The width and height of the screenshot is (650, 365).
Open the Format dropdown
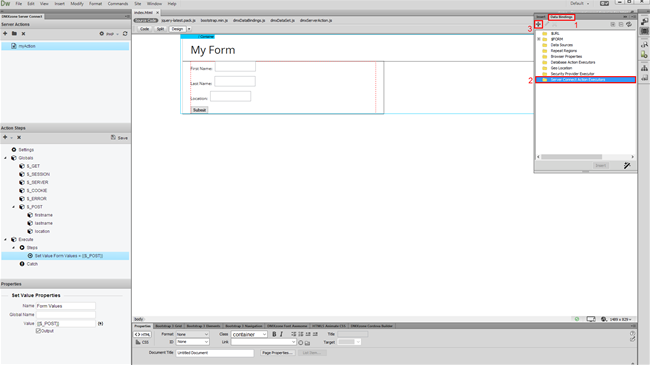192,334
